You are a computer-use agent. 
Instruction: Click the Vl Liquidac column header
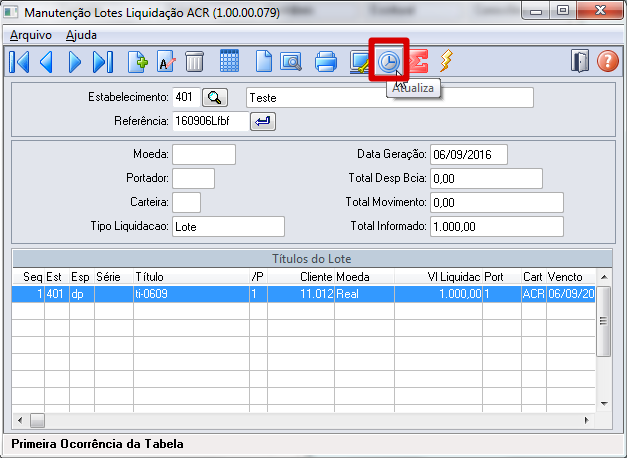click(438, 277)
